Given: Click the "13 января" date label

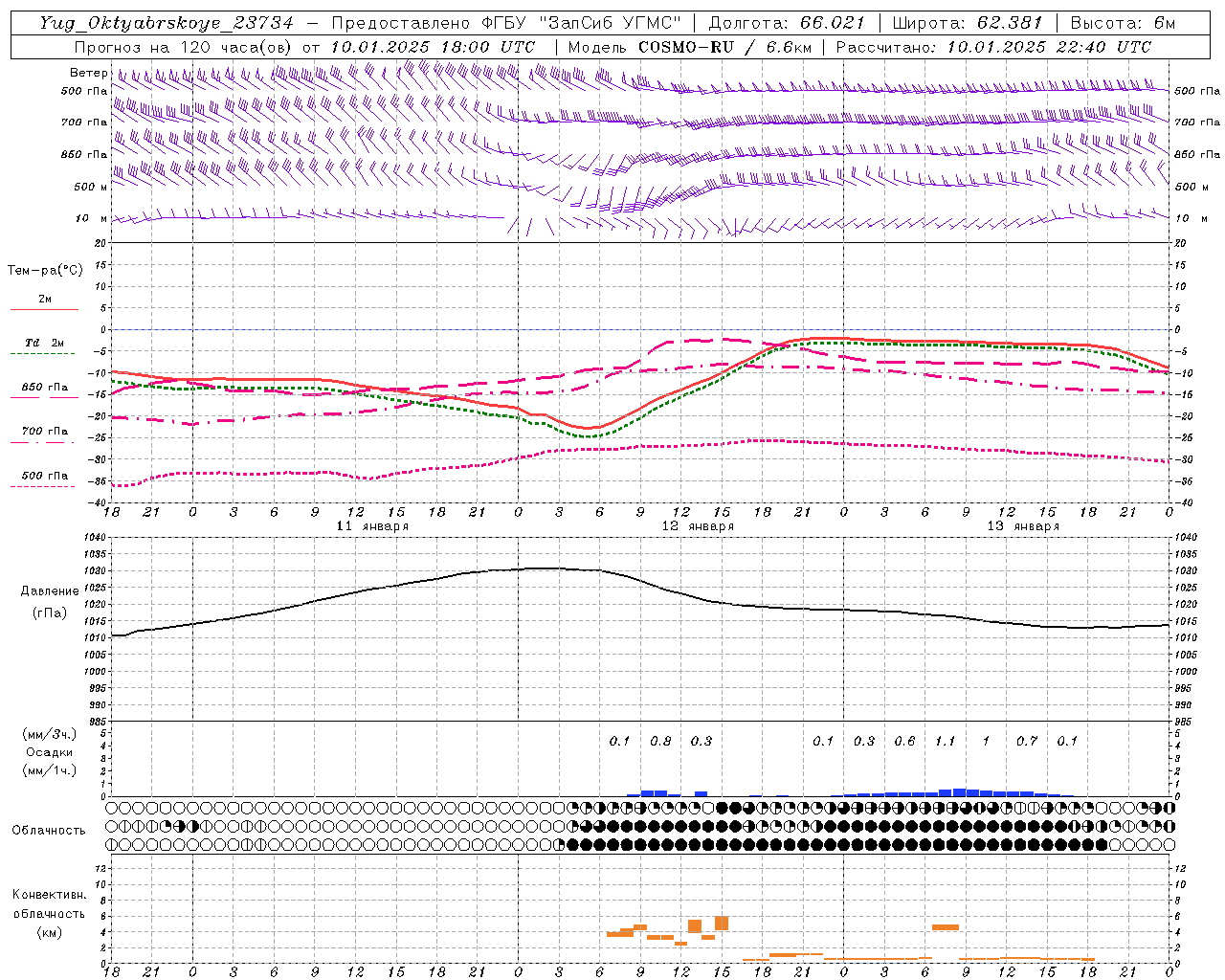Looking at the screenshot, I should tap(1023, 526).
